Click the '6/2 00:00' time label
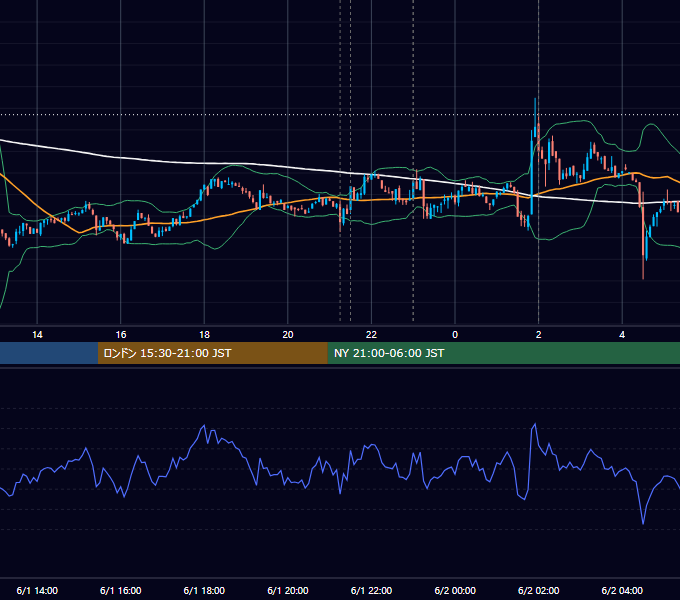The height and width of the screenshot is (600, 680). [455, 590]
